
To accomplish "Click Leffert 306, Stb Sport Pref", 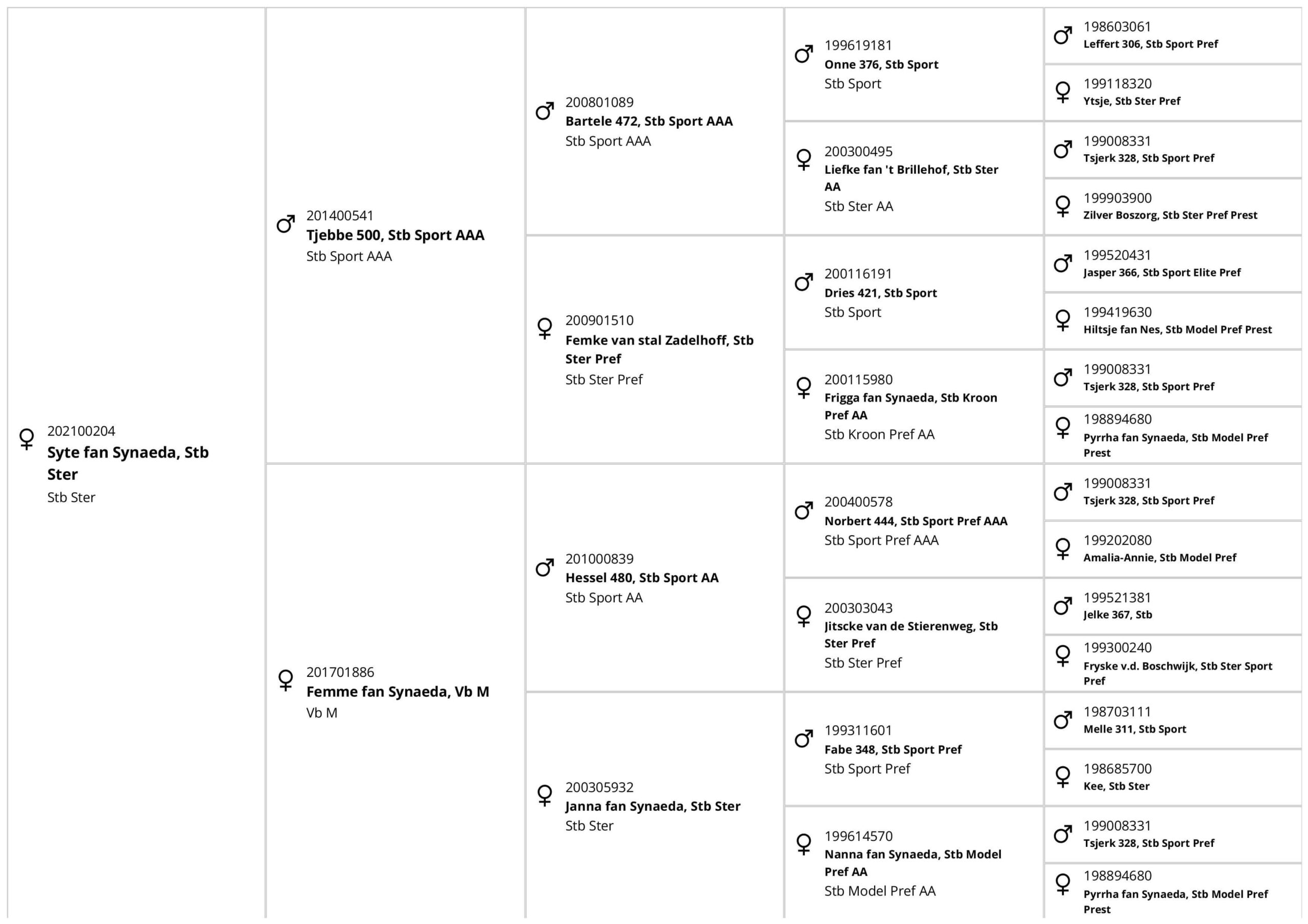I will (1150, 44).
